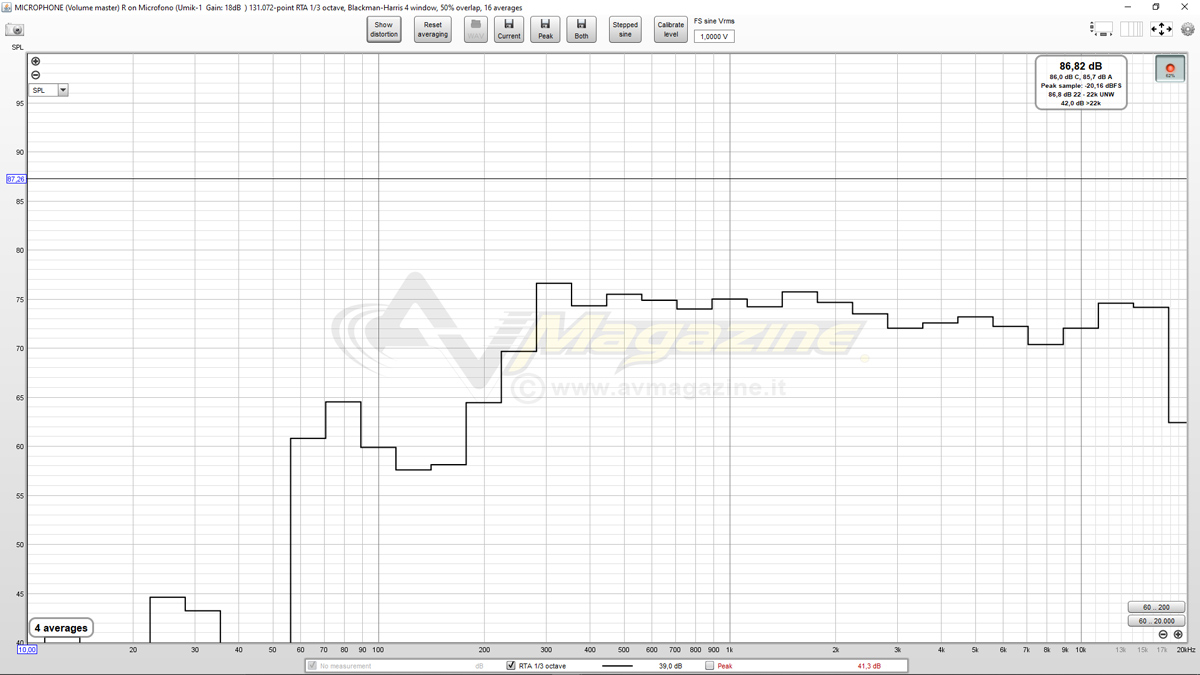This screenshot has width=1200, height=675.
Task: Click the FS sine Vrms input field
Action: (x=714, y=37)
